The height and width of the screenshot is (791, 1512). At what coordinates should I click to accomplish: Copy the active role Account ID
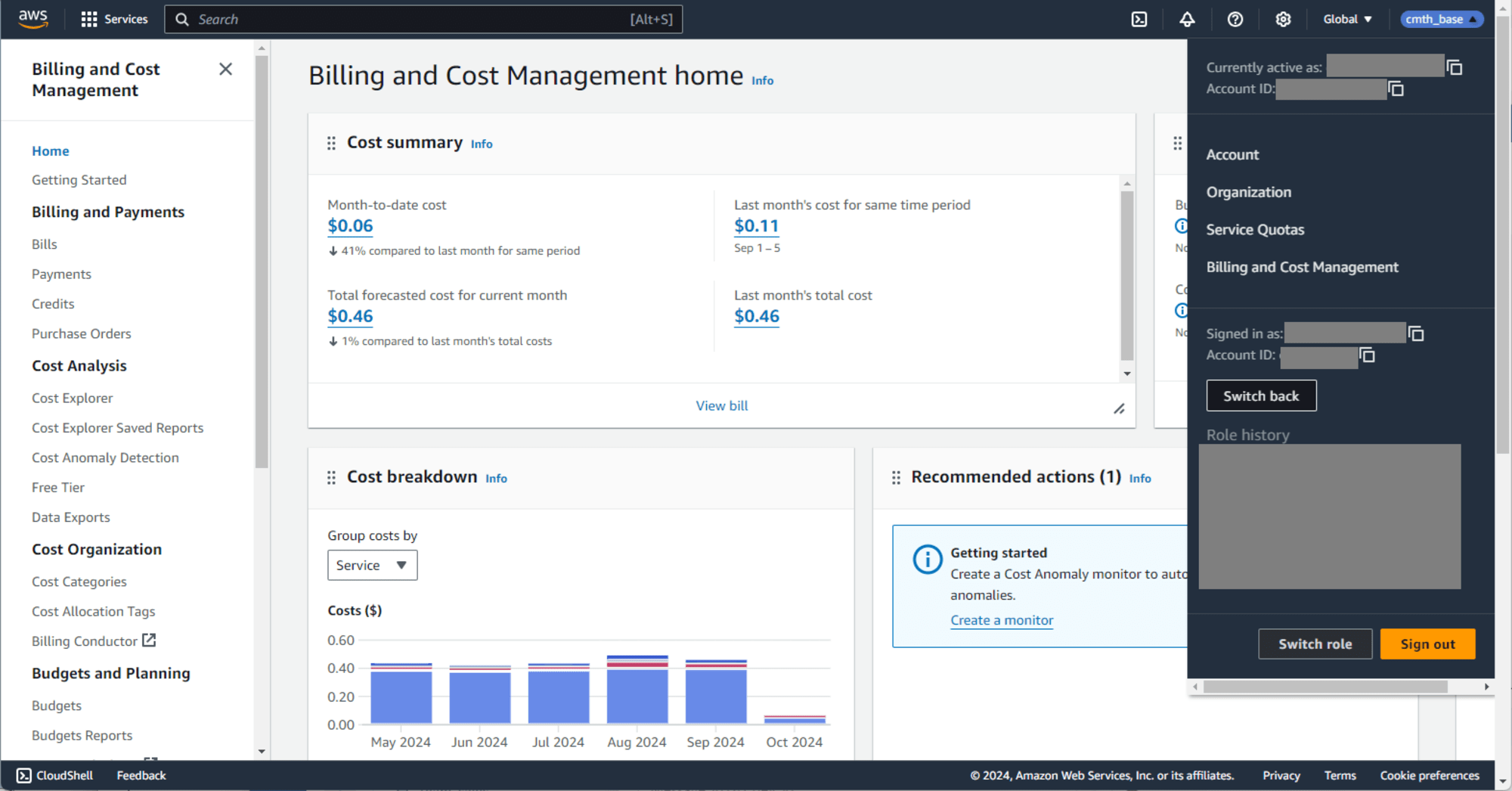[x=1396, y=88]
